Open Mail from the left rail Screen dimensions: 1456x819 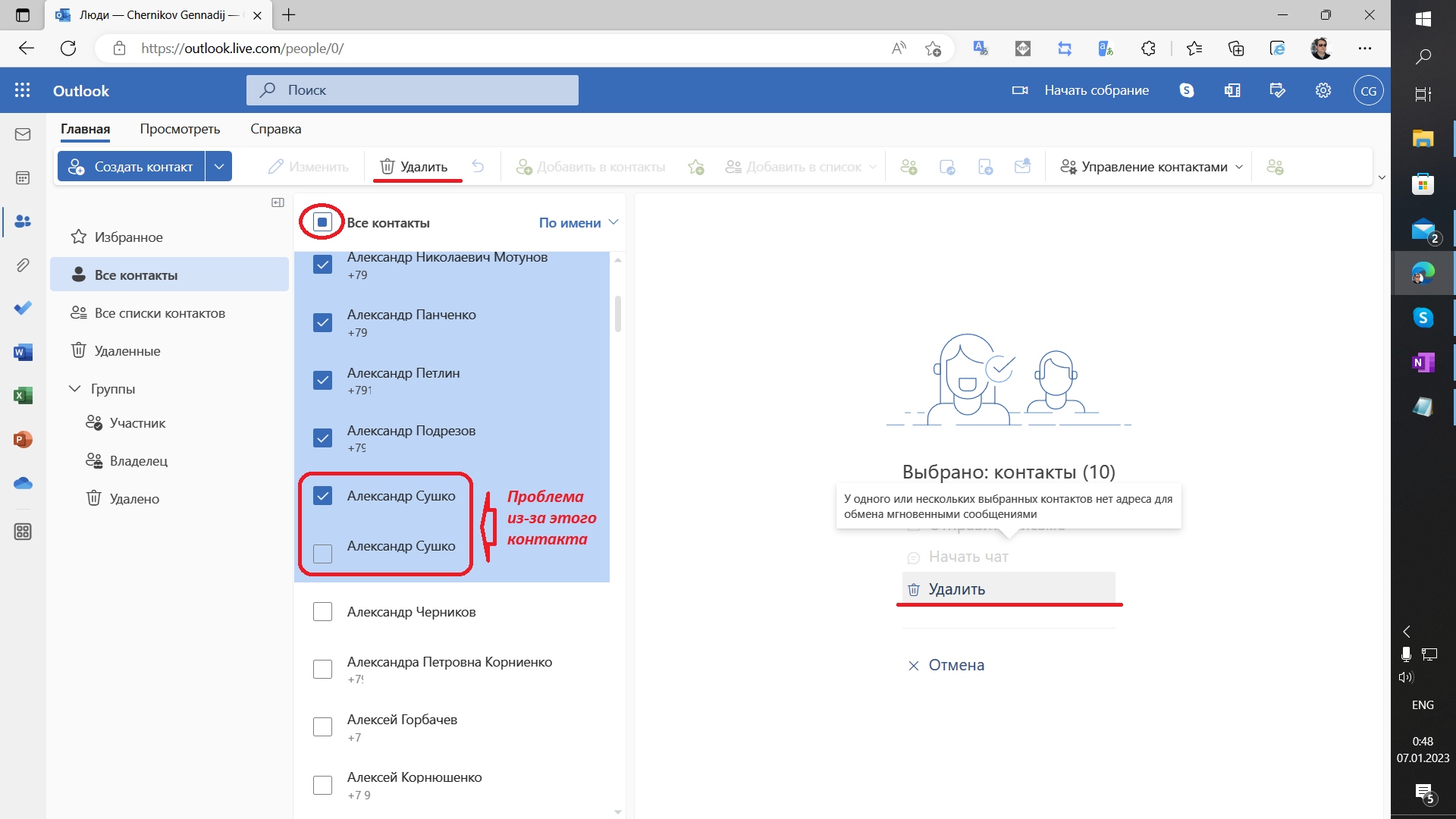[x=23, y=134]
